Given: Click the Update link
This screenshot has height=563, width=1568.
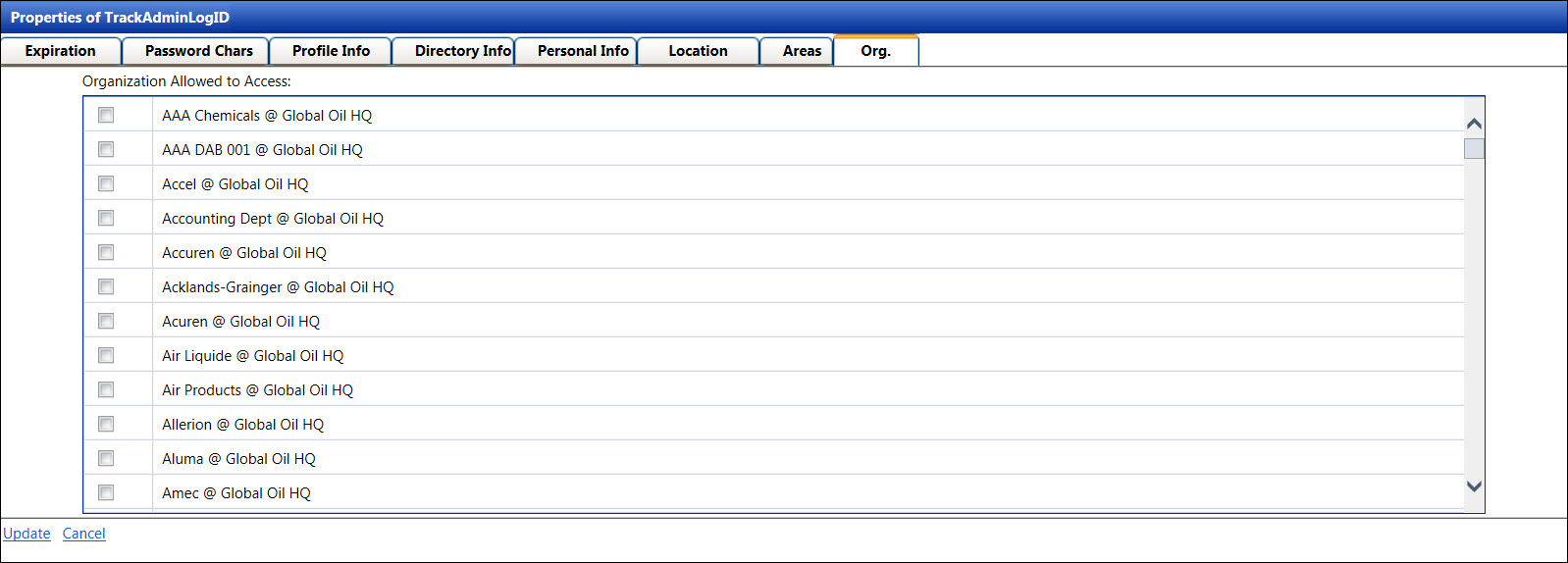Looking at the screenshot, I should (26, 534).
